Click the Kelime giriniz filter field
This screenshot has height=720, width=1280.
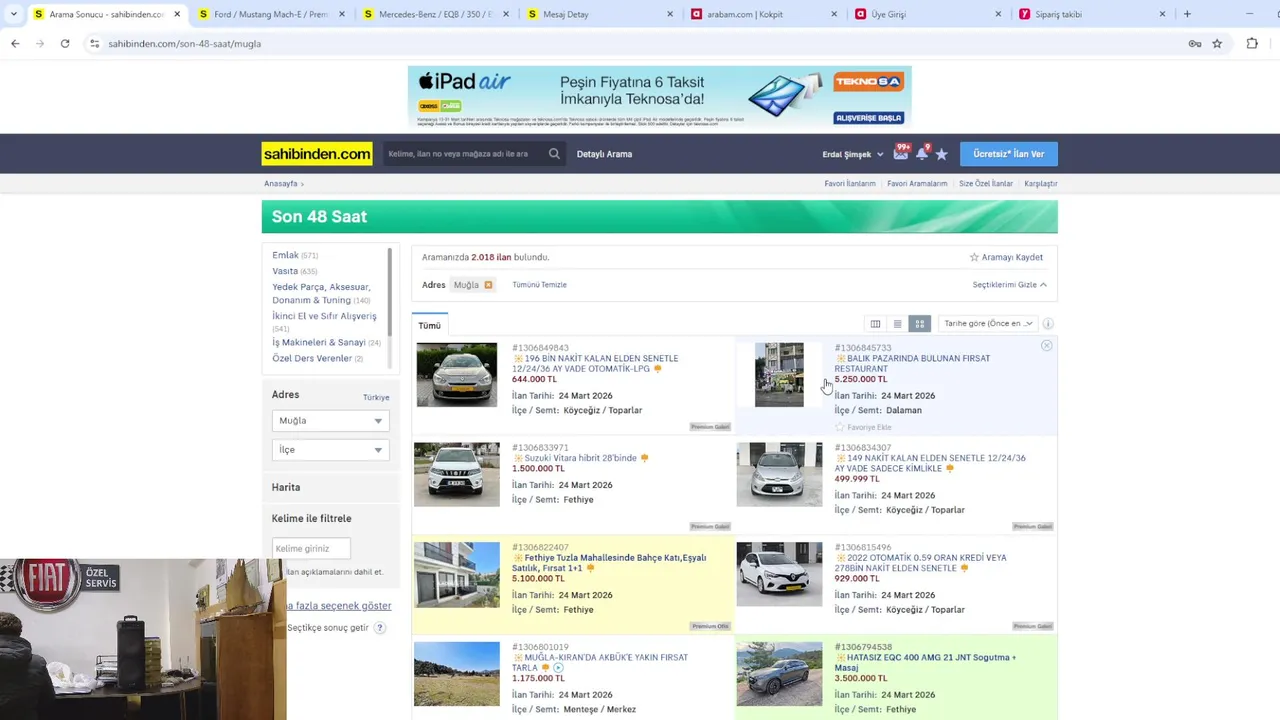point(311,548)
